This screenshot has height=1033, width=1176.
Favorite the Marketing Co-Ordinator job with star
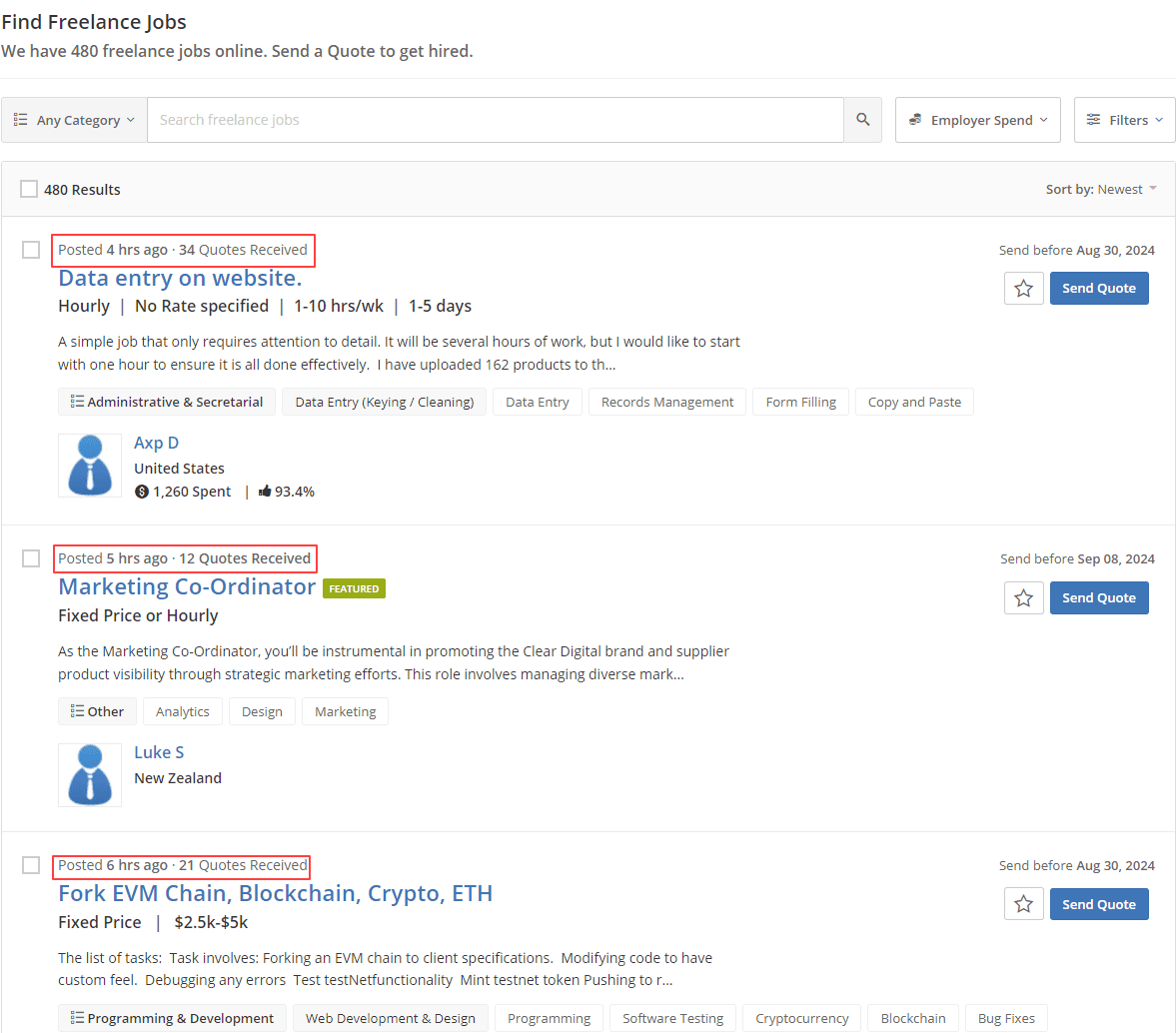point(1024,597)
